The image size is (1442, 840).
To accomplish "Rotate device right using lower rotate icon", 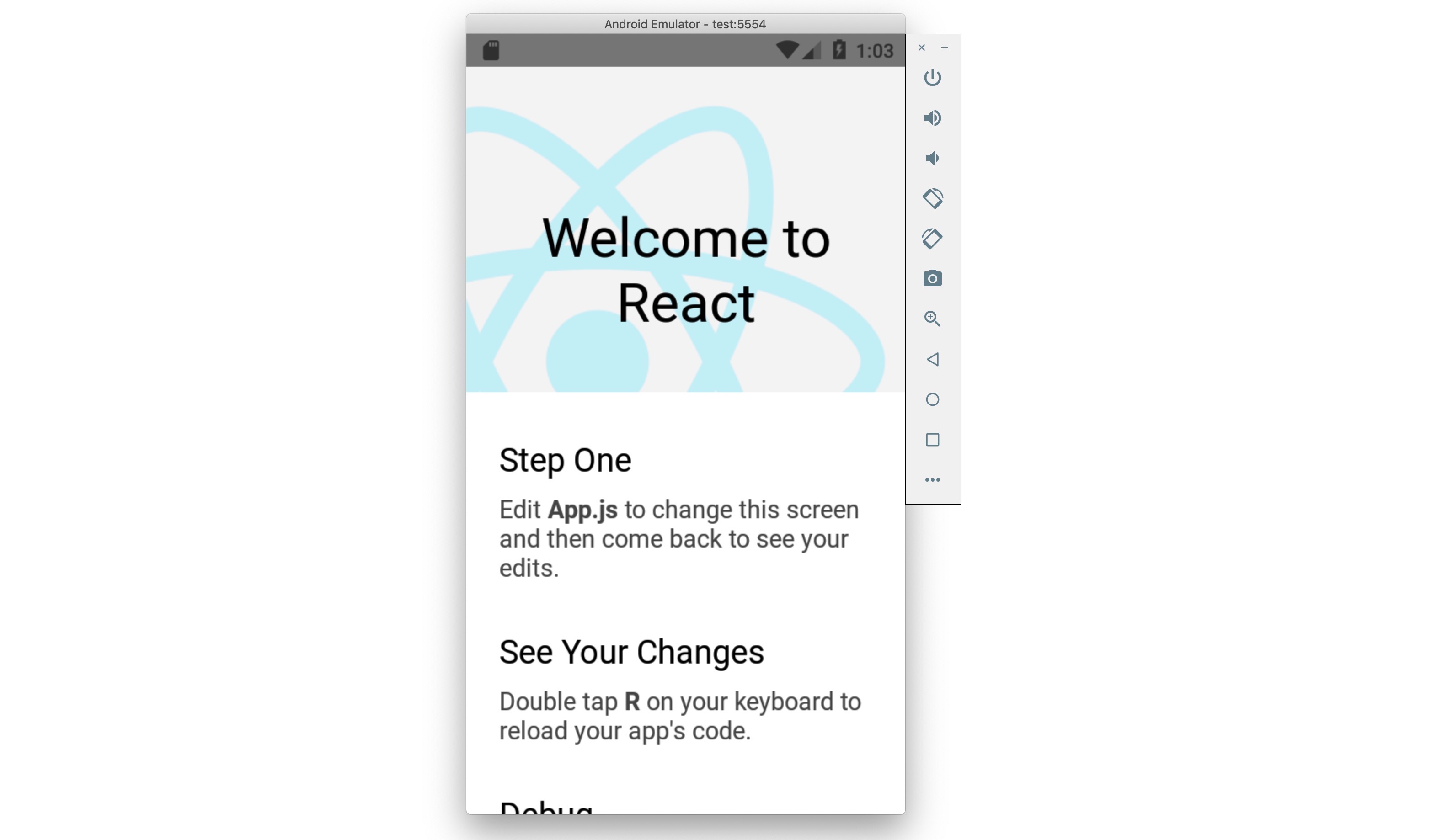I will pyautogui.click(x=932, y=239).
